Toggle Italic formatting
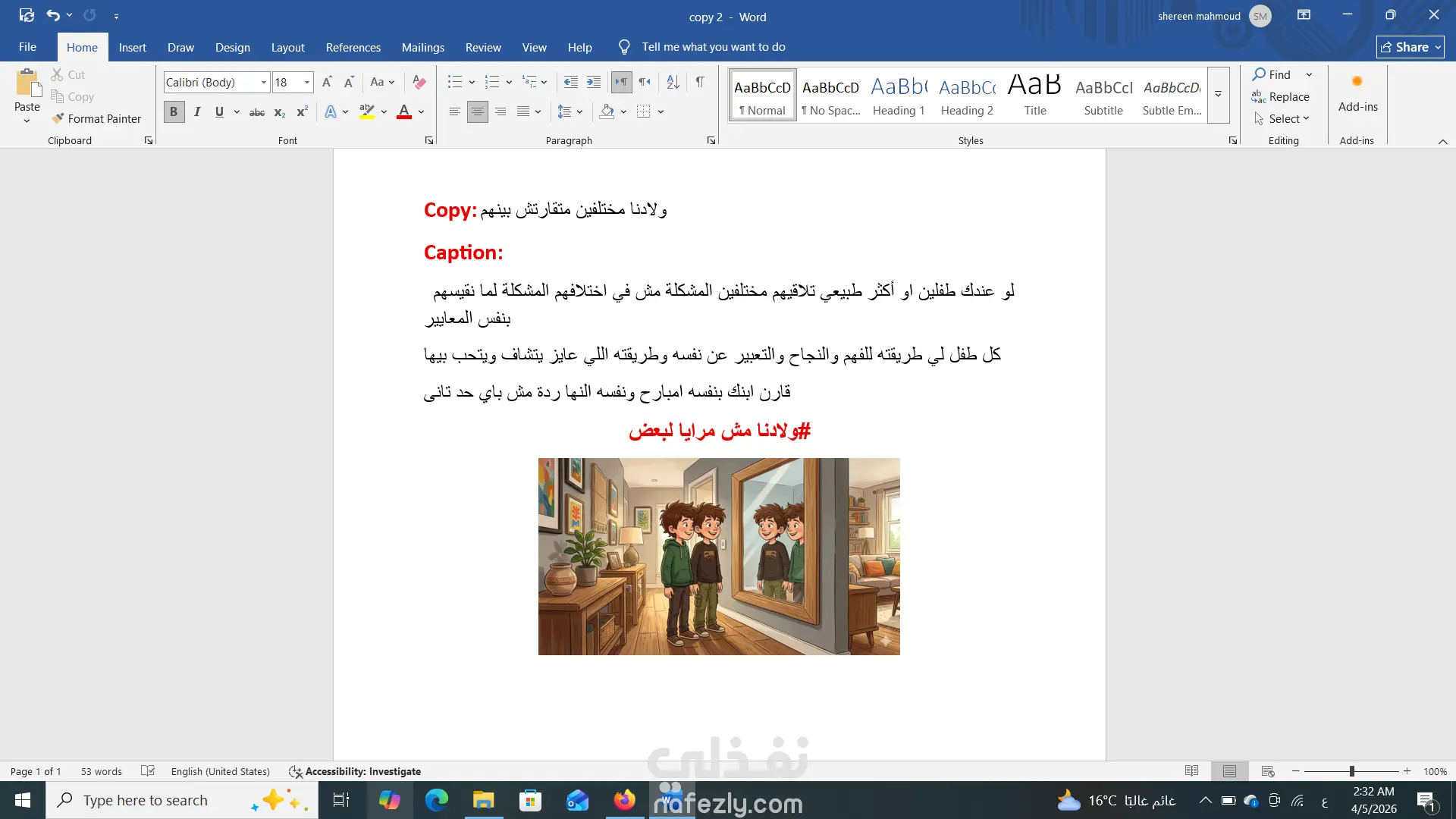Viewport: 1456px width, 819px height. (197, 112)
